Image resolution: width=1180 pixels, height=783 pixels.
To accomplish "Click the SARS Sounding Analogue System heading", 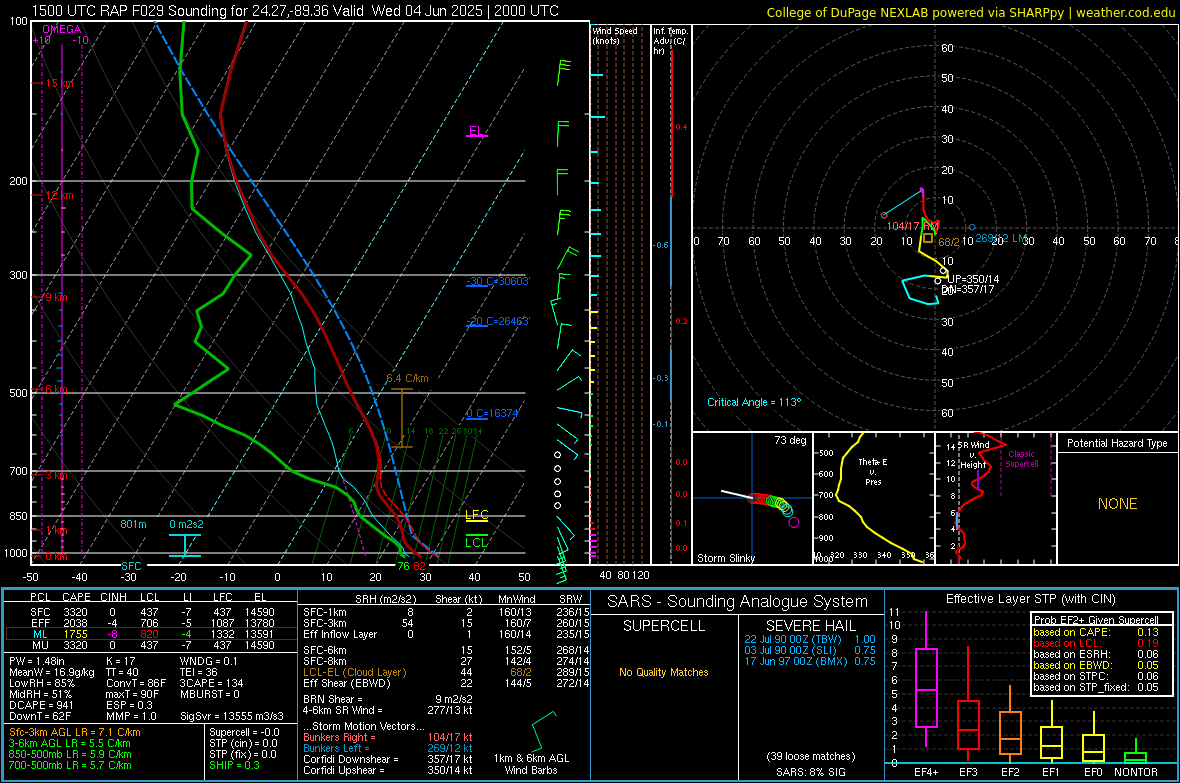I will (738, 602).
